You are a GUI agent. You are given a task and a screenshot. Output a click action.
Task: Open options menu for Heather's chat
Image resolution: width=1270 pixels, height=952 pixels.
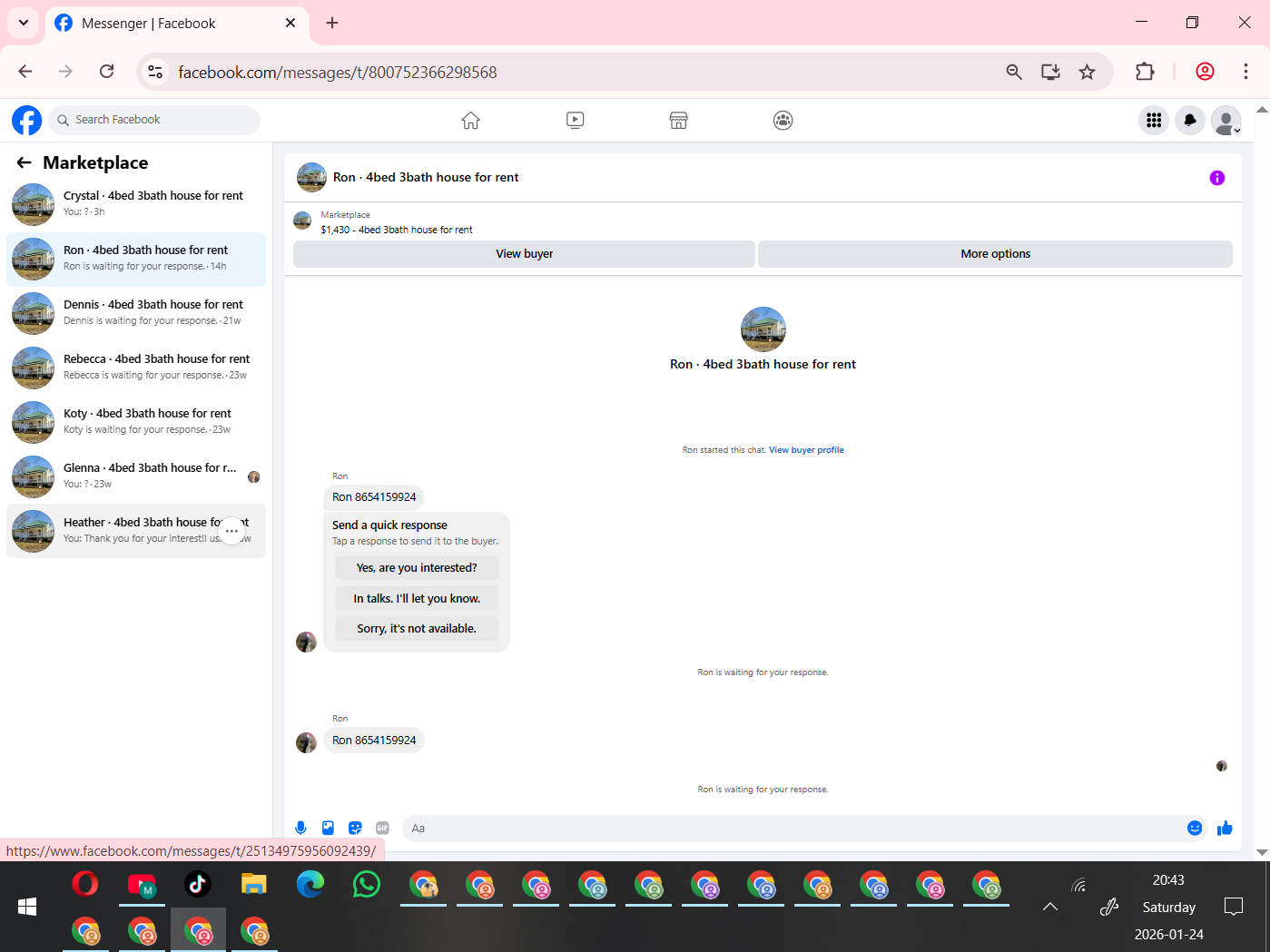pos(232,531)
